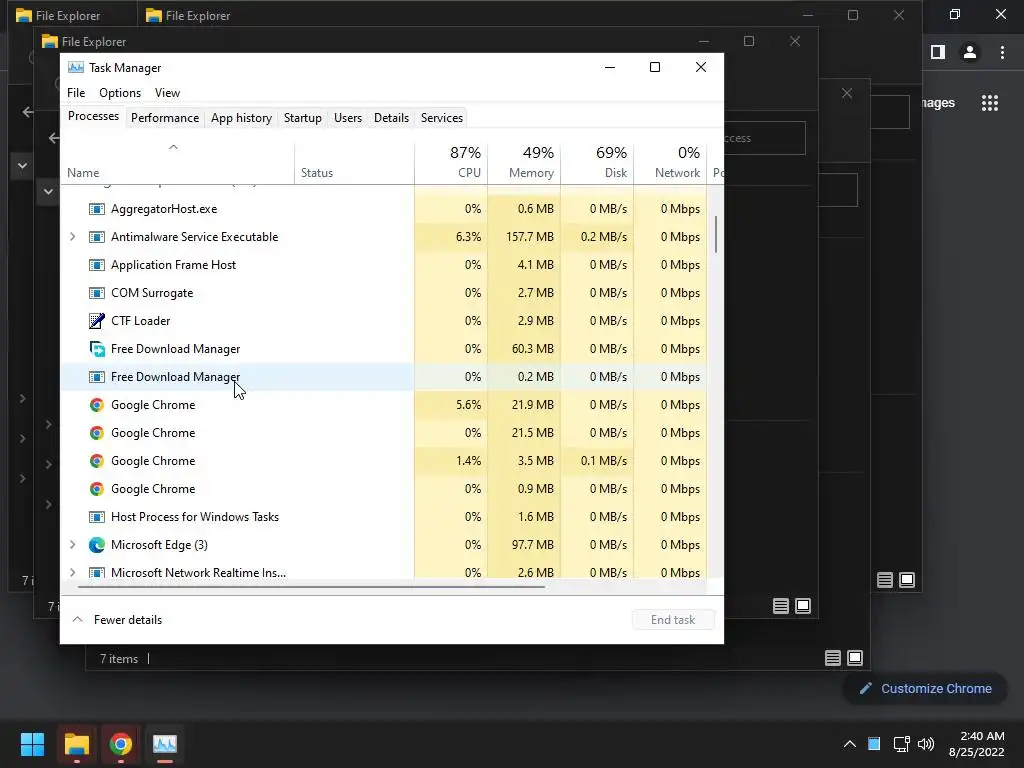Sort processes by CPU usage column
This screenshot has height=768, width=1024.
pos(451,163)
